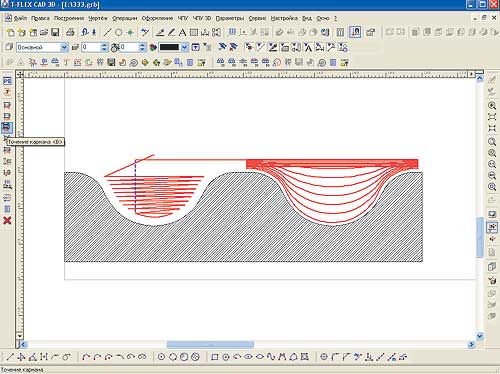
Task: Click the horizontal scrollbar right arrow
Action: 471,344
